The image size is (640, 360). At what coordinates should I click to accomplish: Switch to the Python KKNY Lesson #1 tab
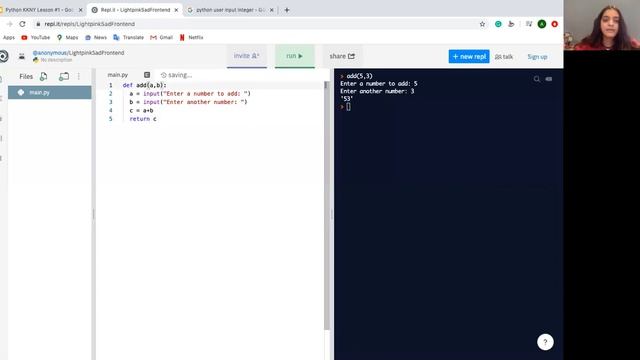point(41,10)
